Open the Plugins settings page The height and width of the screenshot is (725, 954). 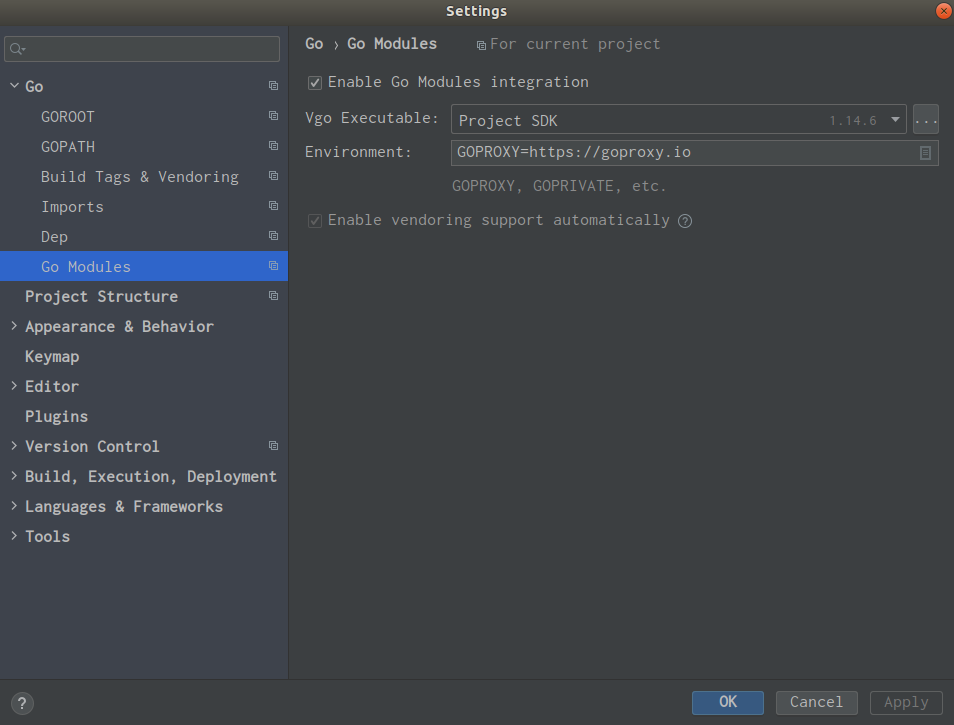(56, 416)
